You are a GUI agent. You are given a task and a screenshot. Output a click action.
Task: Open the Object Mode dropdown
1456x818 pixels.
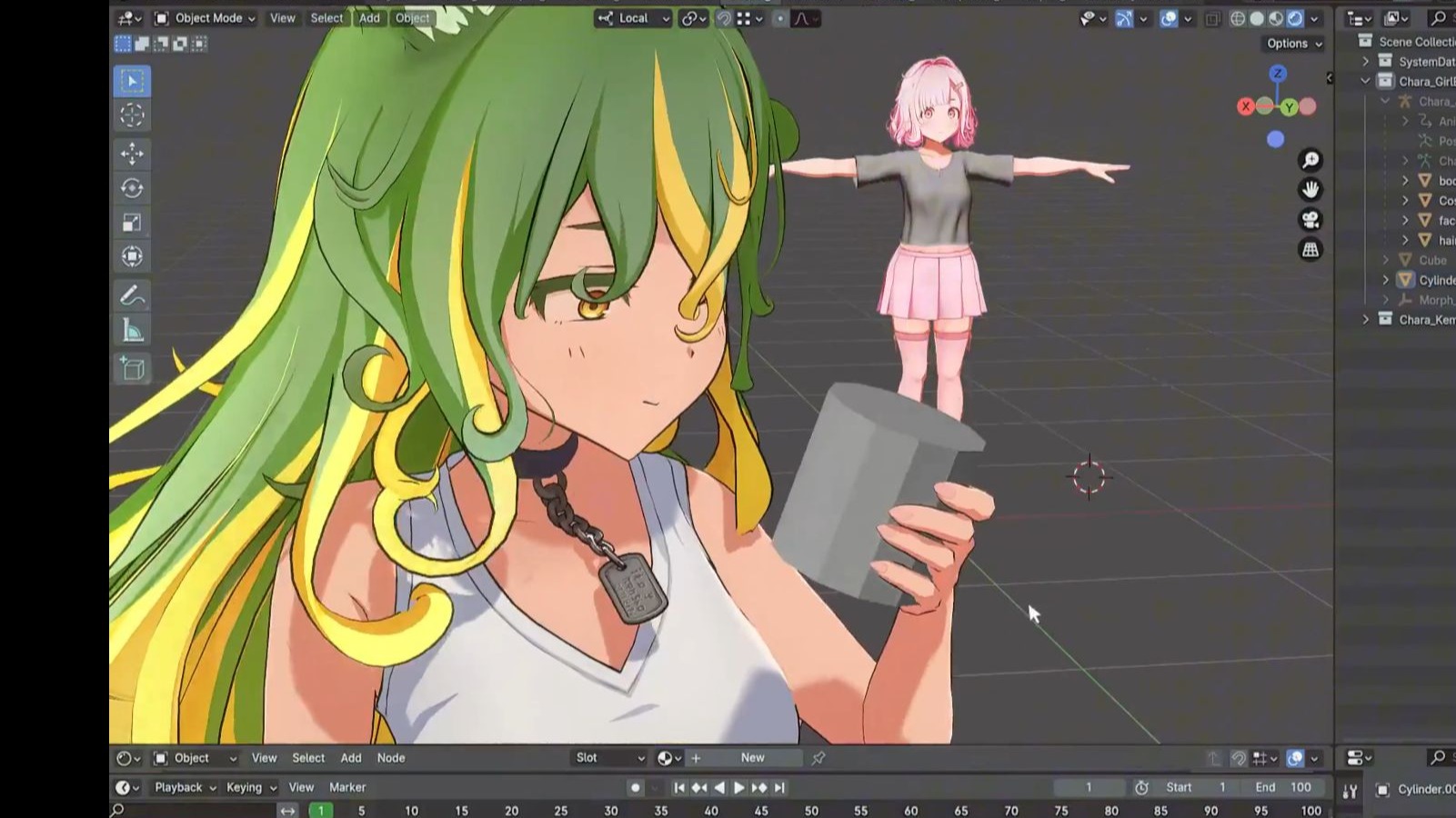pos(205,18)
